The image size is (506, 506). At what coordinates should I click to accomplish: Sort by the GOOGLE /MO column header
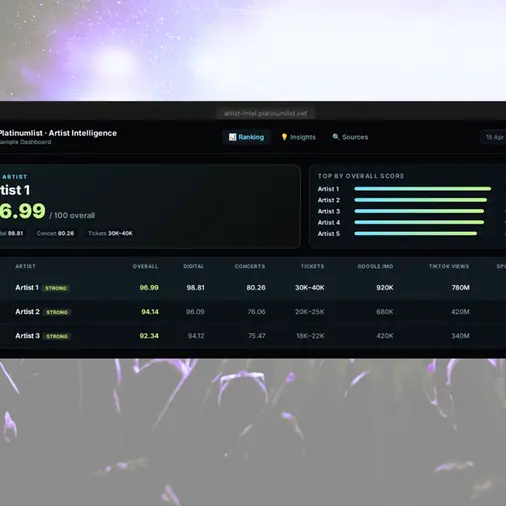(375, 266)
